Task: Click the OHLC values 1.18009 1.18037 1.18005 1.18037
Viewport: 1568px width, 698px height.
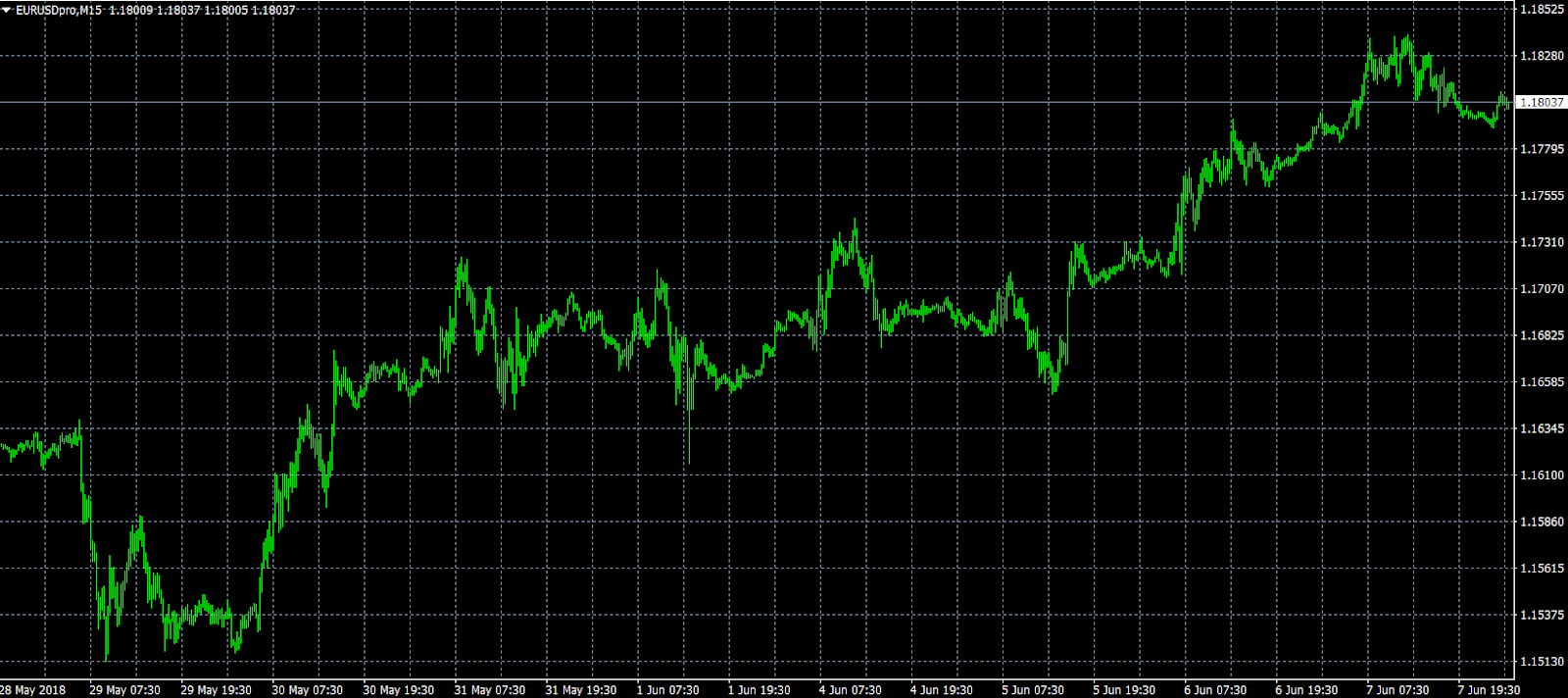Action: [x=202, y=10]
